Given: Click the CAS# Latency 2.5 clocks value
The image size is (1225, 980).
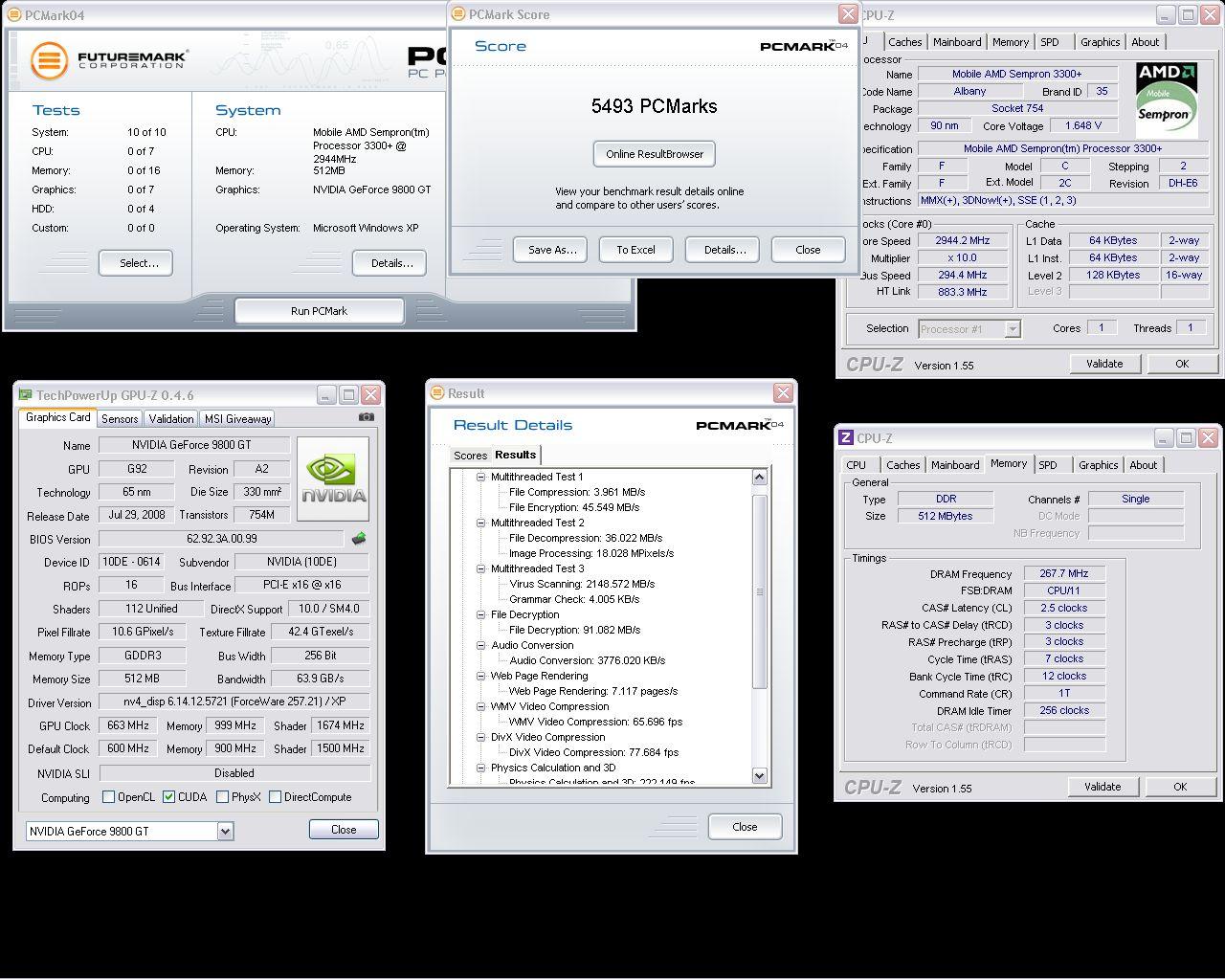Looking at the screenshot, I should [x=1064, y=608].
